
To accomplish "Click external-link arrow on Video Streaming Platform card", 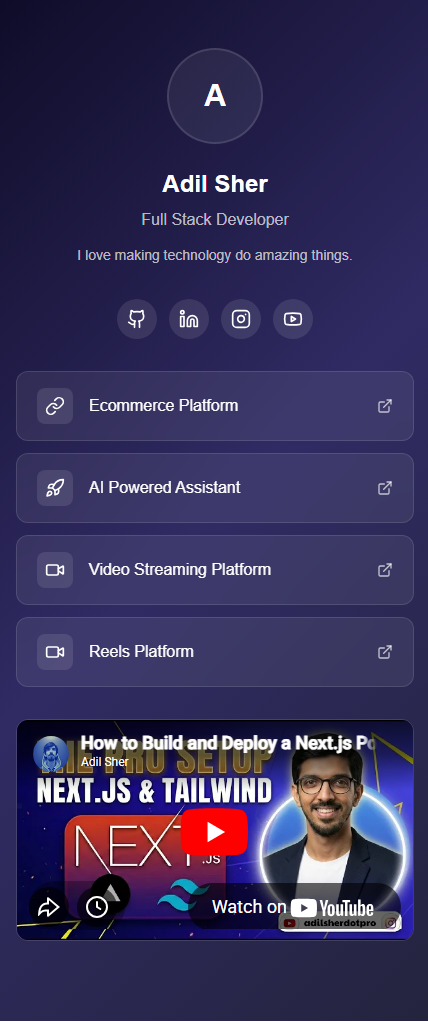I will (385, 570).
